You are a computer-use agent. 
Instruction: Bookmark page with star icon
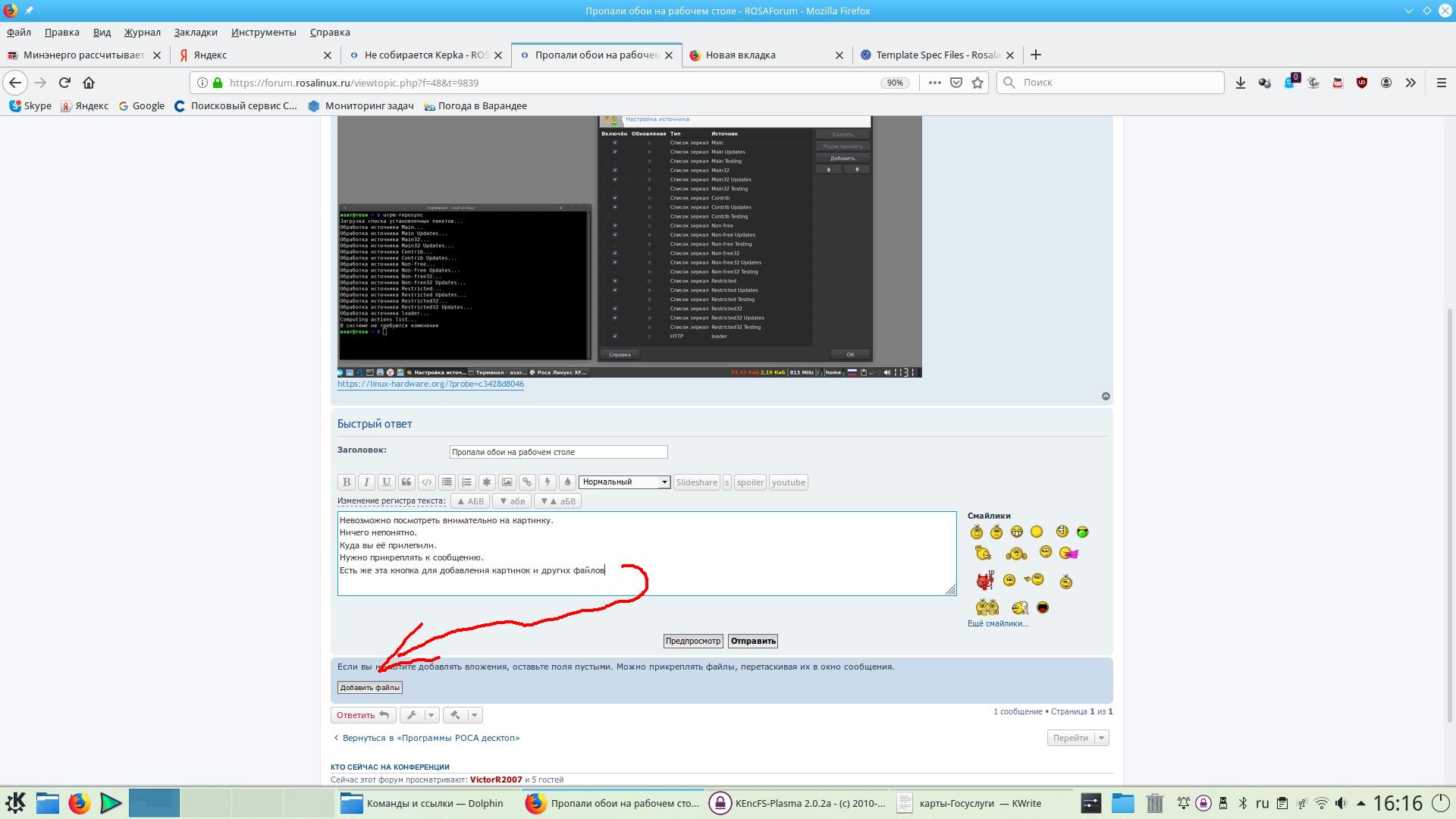pyautogui.click(x=977, y=83)
